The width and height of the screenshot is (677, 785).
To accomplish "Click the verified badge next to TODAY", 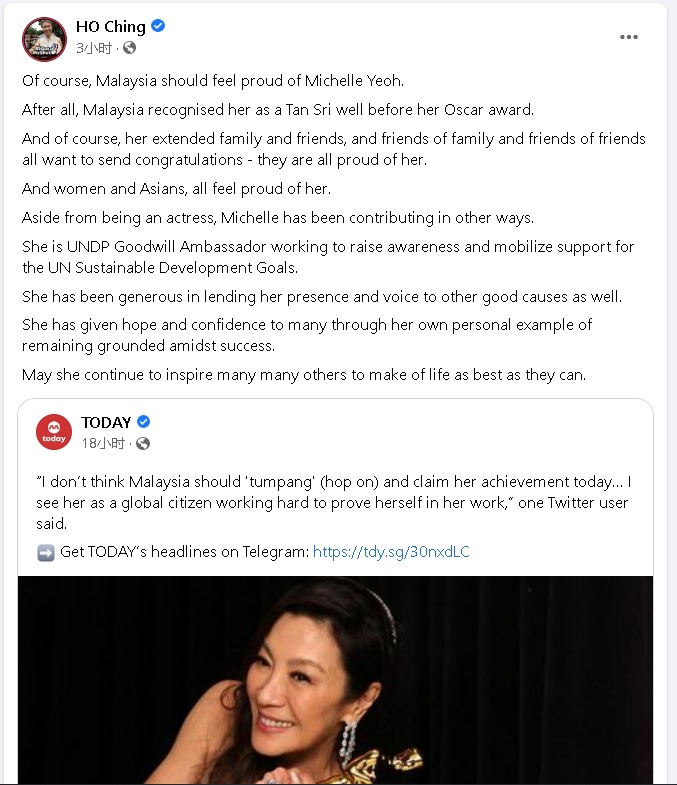I will (143, 422).
